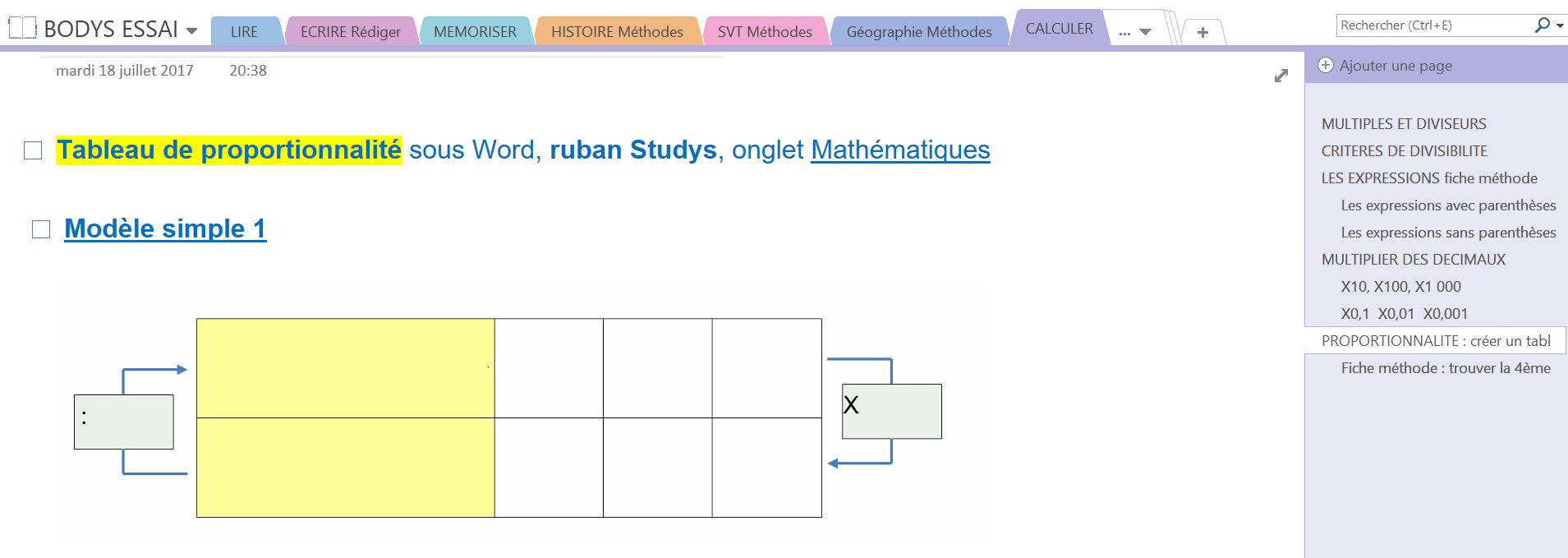Expand page to full view with arrow icon

[1281, 76]
